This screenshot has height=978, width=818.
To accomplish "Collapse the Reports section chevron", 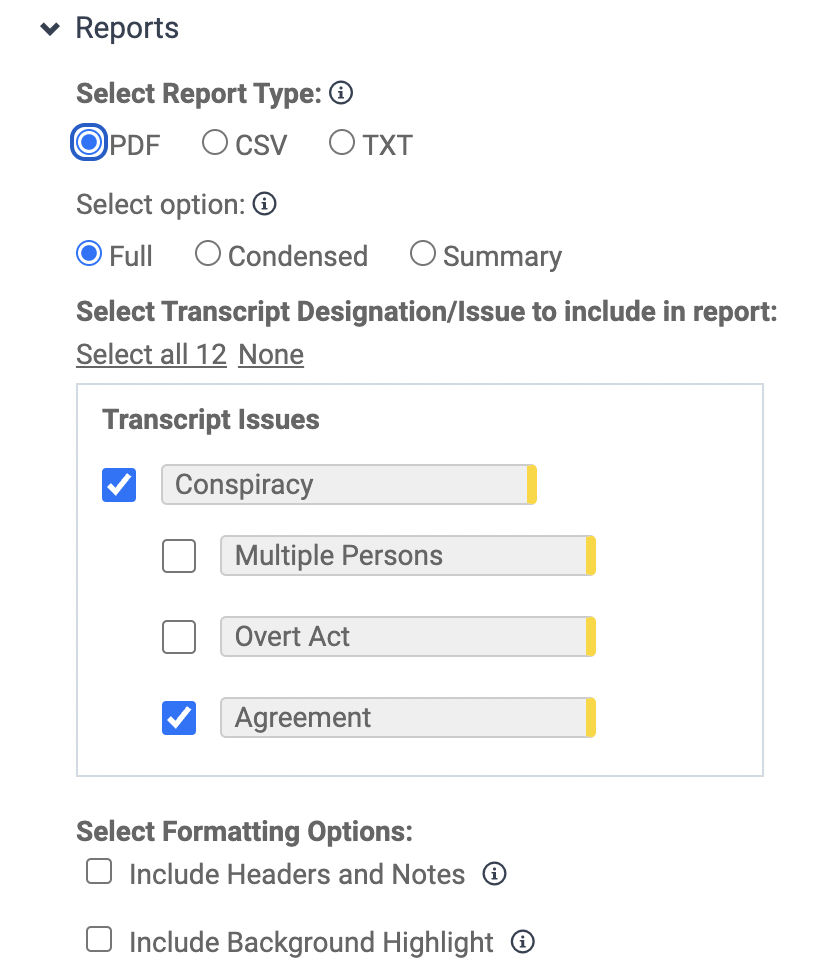I will point(50,29).
